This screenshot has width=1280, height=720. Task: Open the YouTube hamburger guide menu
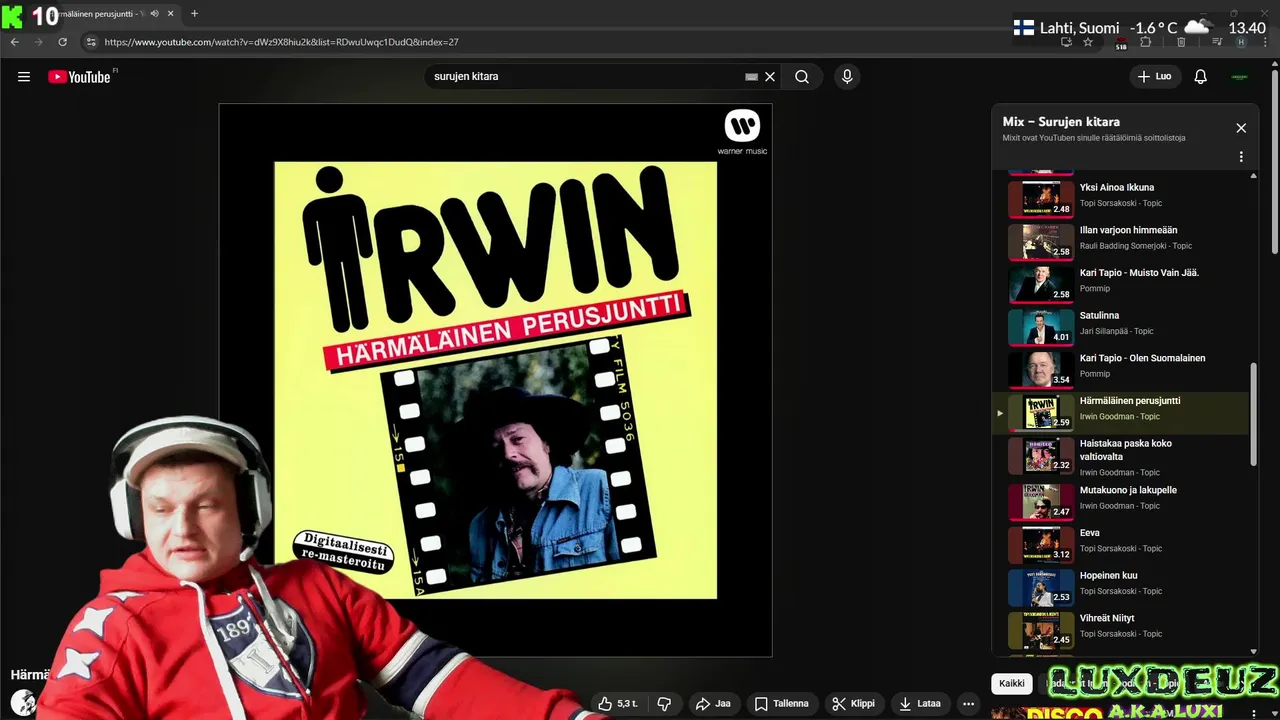pos(24,77)
